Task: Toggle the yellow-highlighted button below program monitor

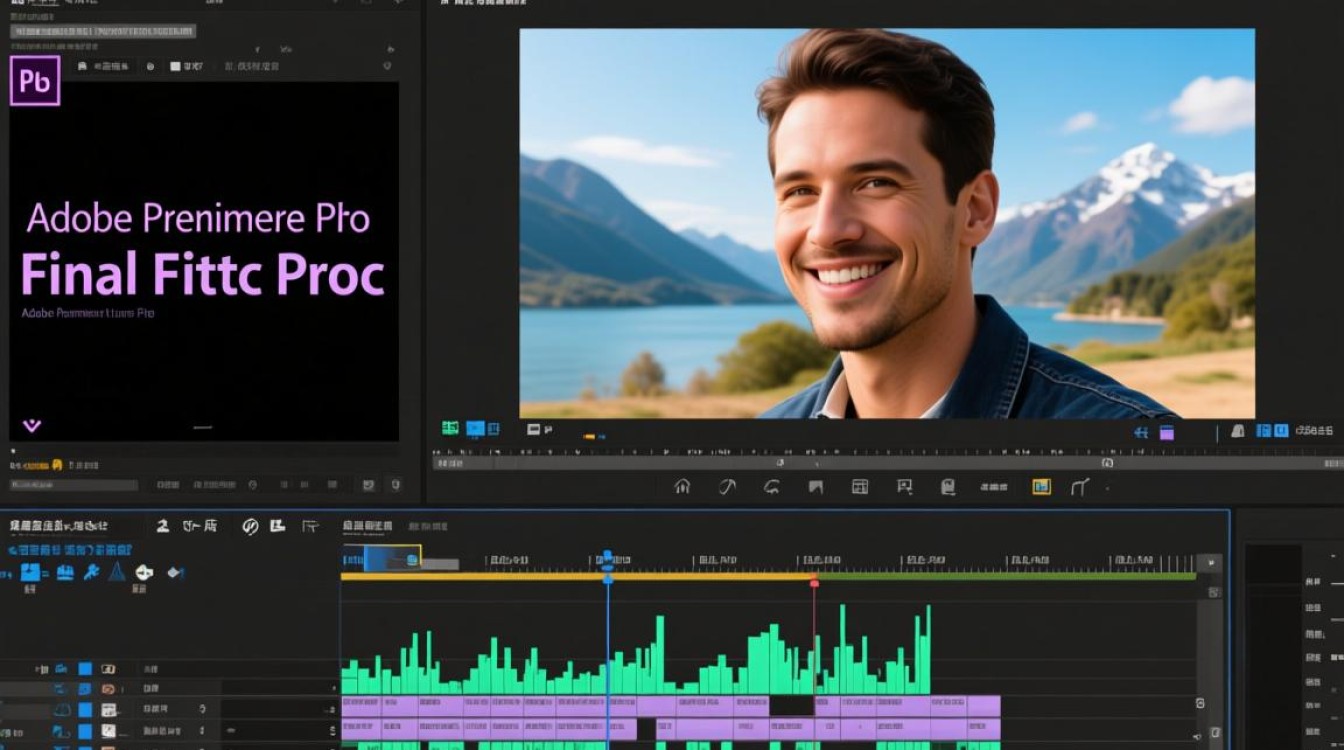Action: tap(1042, 487)
